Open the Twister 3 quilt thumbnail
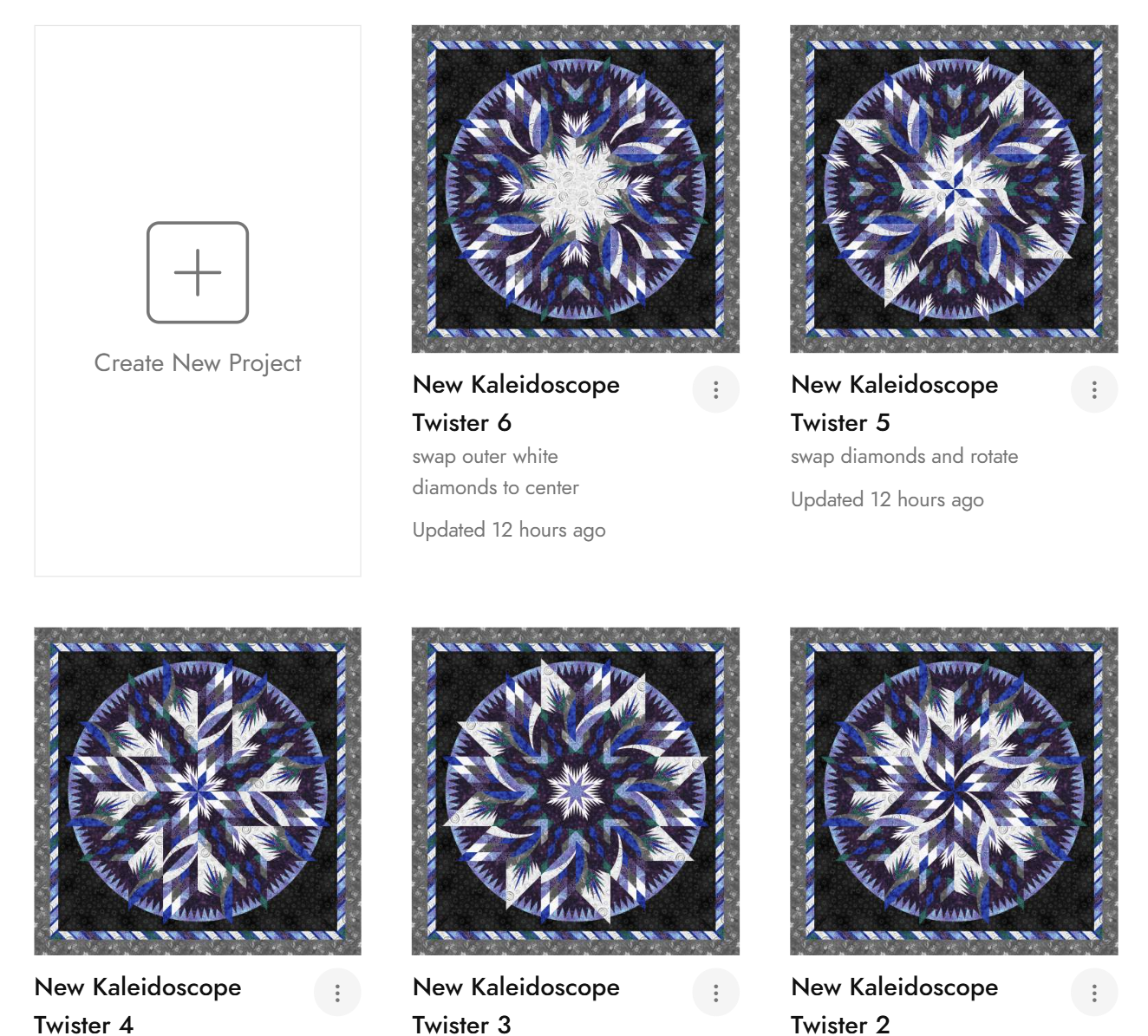 (x=576, y=792)
